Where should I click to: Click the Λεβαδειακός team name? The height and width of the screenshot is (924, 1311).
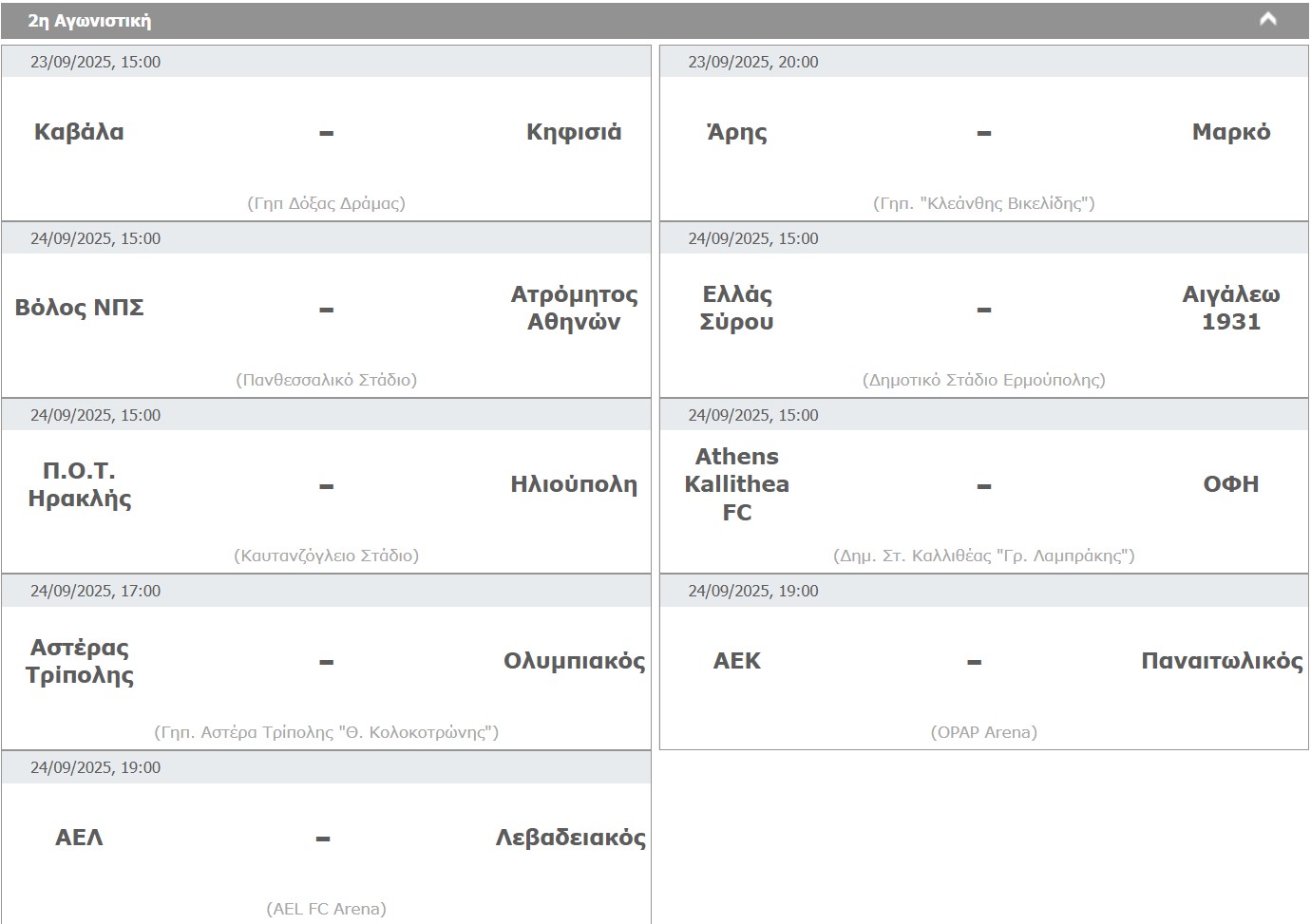point(570,838)
